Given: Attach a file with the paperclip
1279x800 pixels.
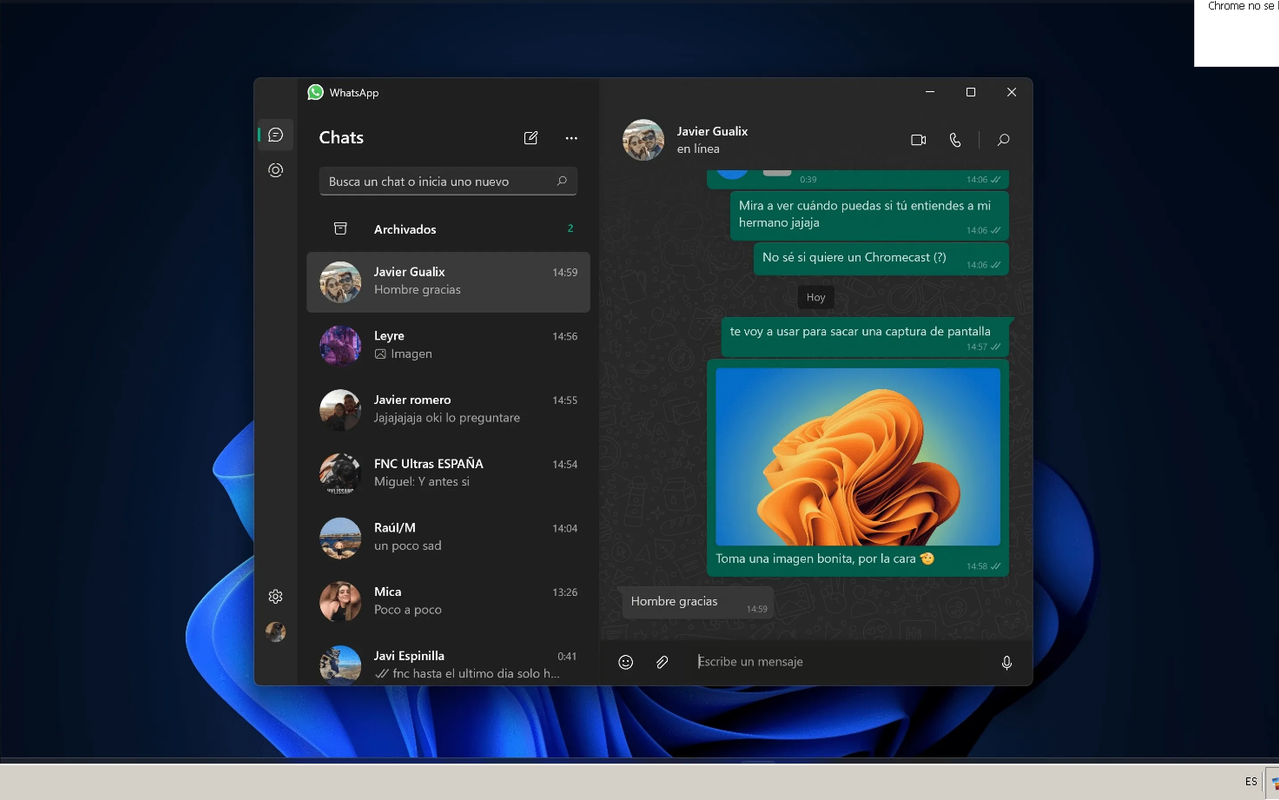Looking at the screenshot, I should coord(662,662).
